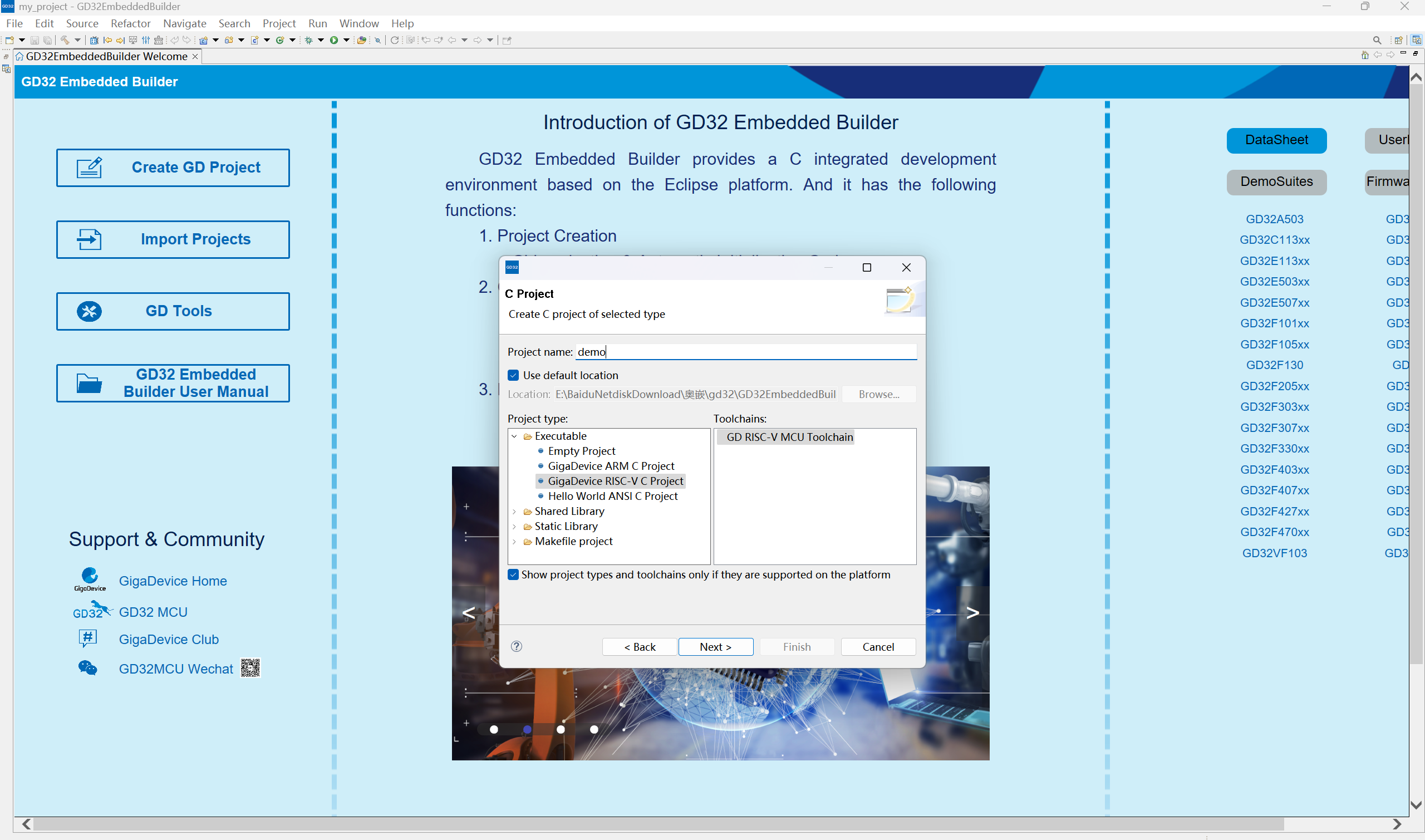The height and width of the screenshot is (840, 1425).
Task: Click the brush clean toolbar icon
Action: pyautogui.click(x=159, y=40)
